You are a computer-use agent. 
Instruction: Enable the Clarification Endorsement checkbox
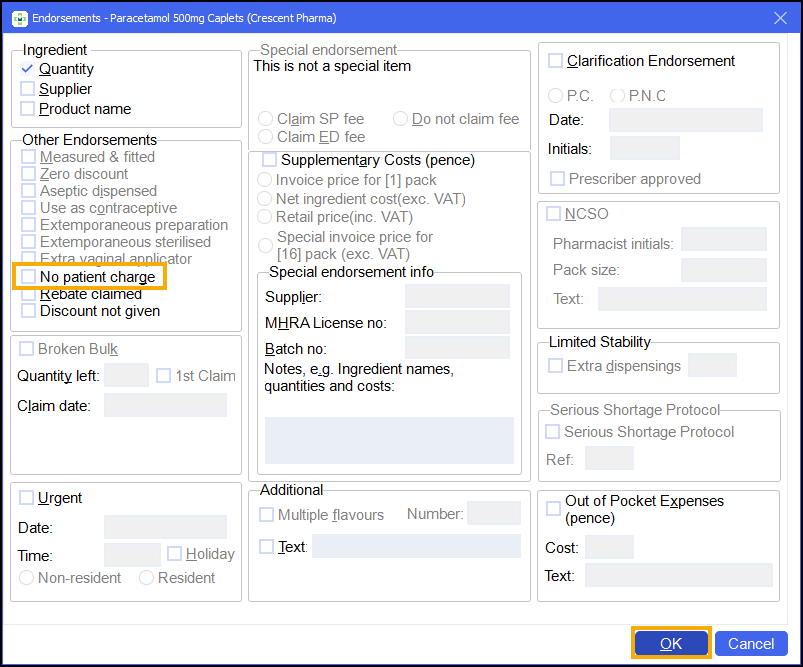tap(555, 61)
